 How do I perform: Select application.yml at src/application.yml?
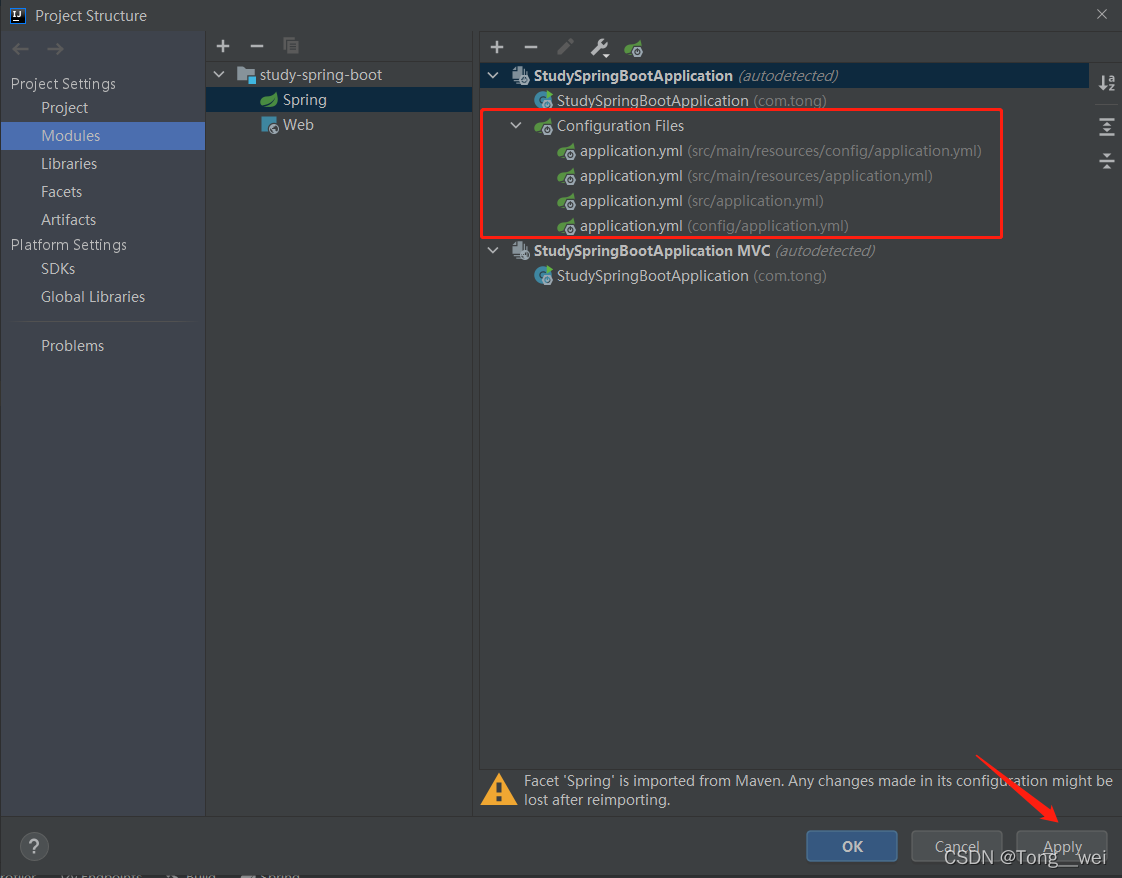coord(784,201)
